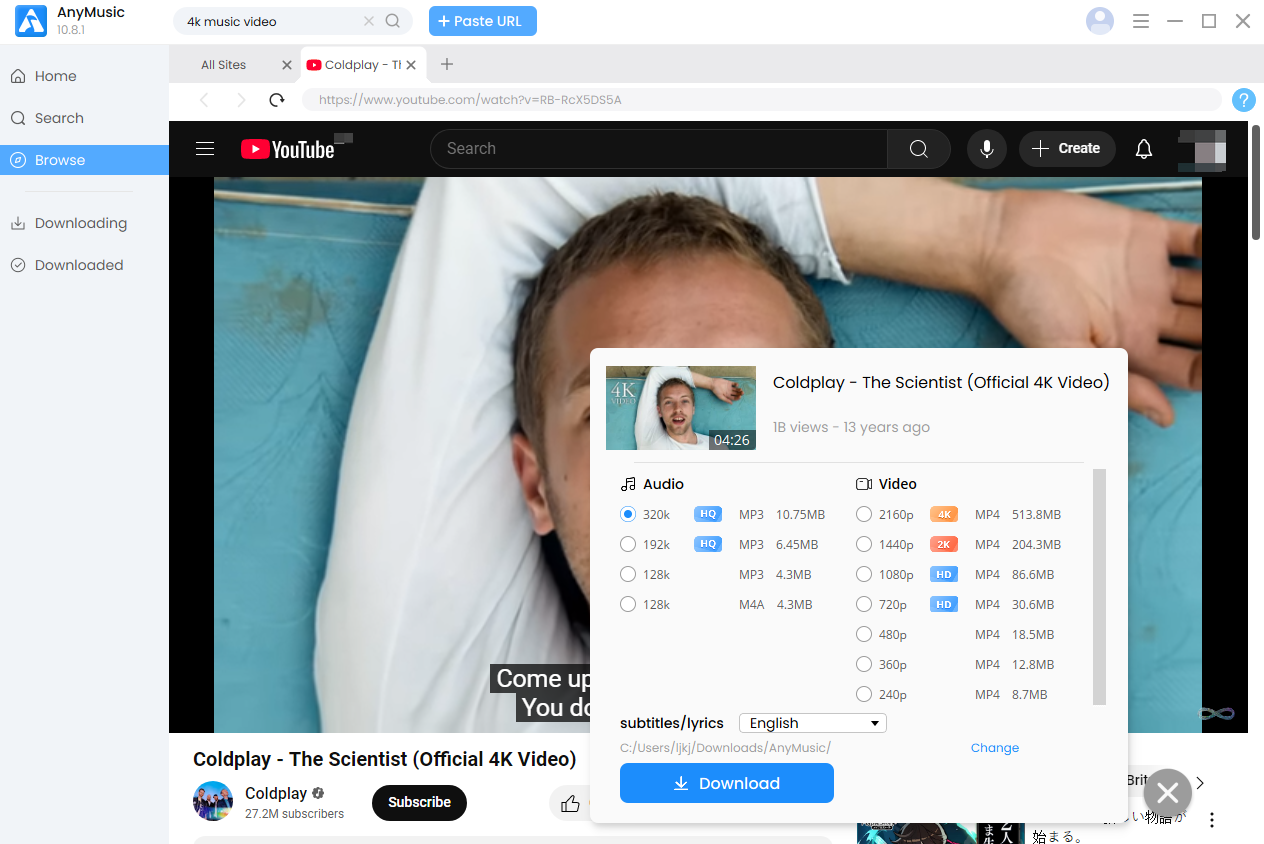This screenshot has width=1264, height=844.
Task: Switch to the All Sites tab
Action: (224, 65)
